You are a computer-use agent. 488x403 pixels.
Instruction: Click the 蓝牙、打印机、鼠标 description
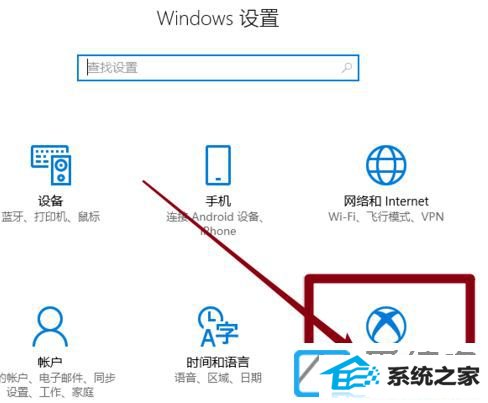click(x=51, y=217)
